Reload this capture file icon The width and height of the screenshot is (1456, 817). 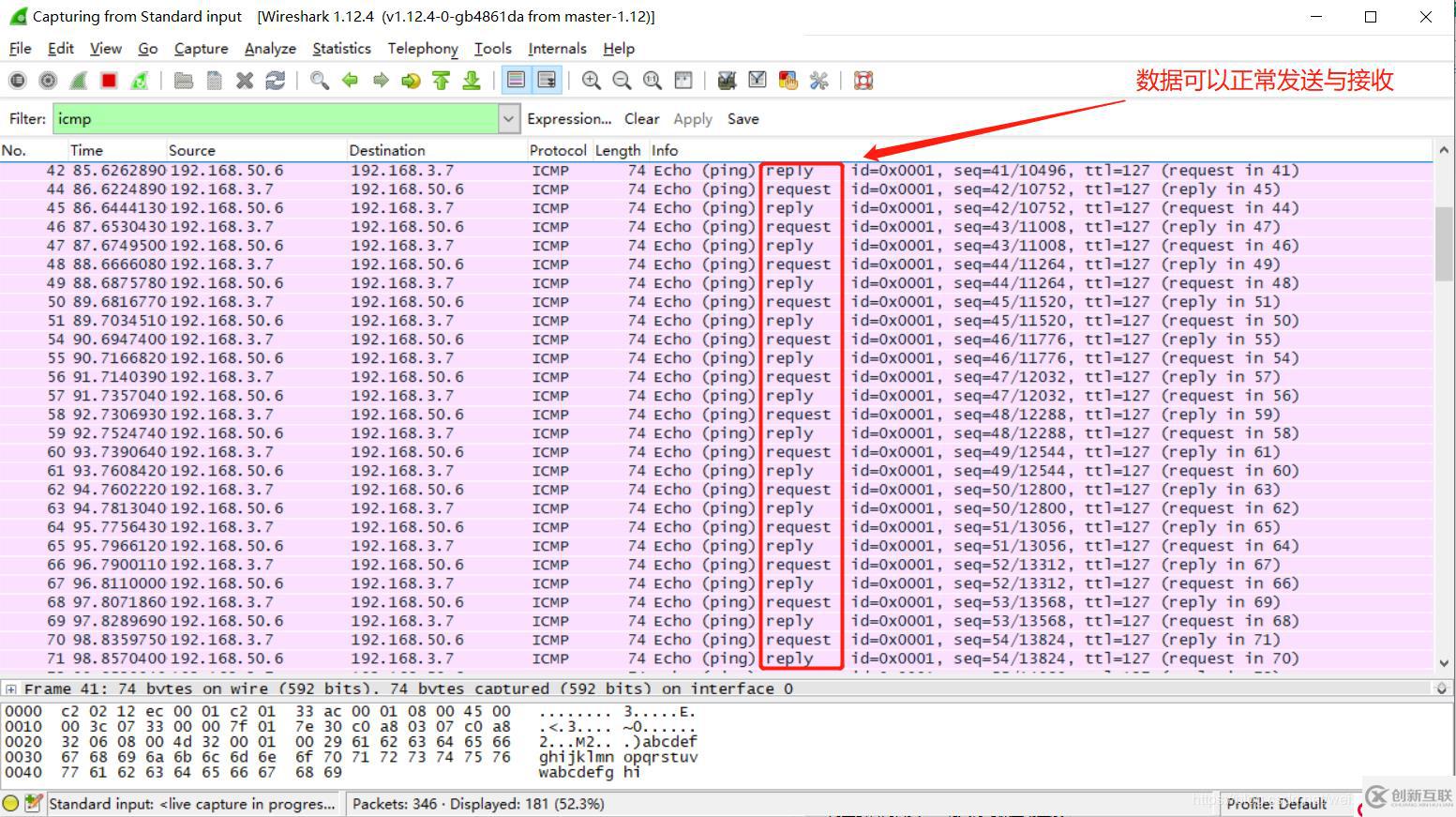(x=276, y=81)
